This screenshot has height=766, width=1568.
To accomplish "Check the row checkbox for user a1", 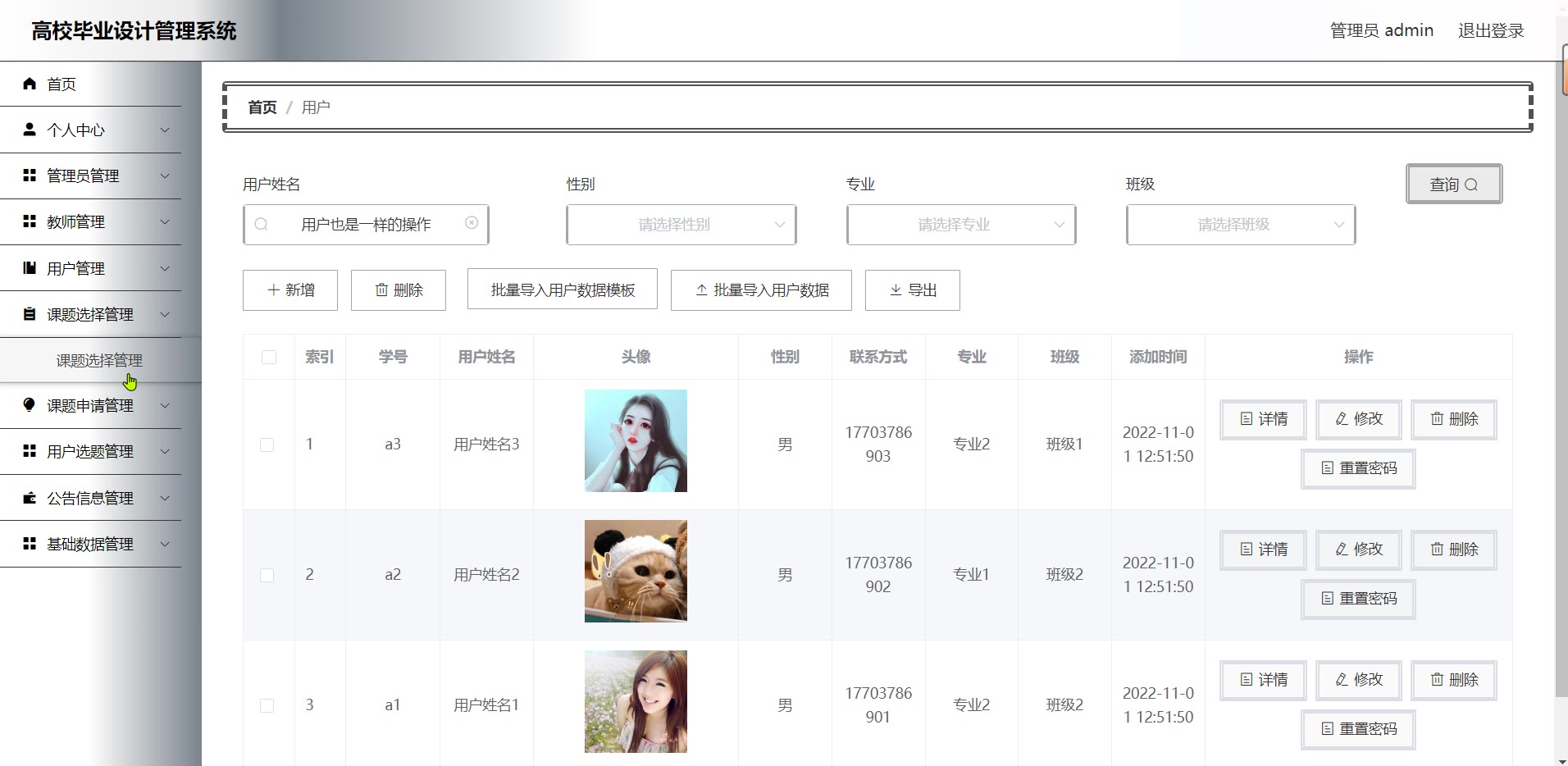I will point(267,705).
